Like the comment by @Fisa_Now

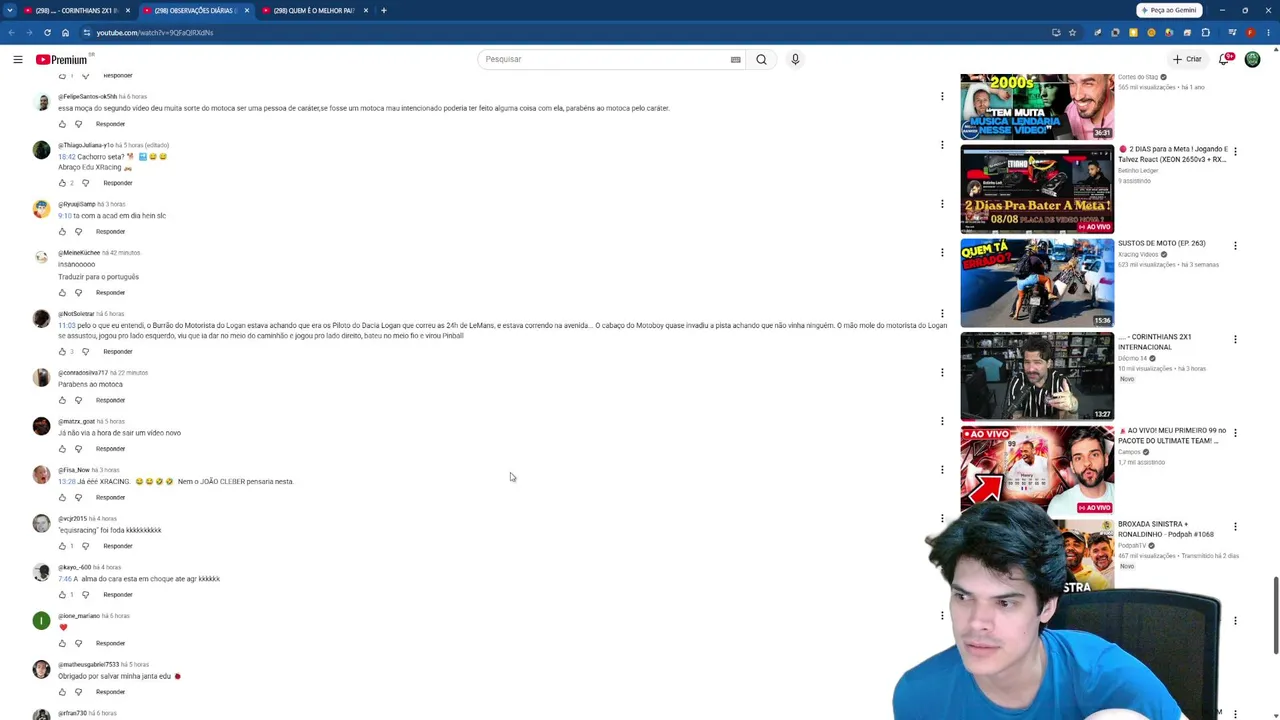pyautogui.click(x=62, y=497)
